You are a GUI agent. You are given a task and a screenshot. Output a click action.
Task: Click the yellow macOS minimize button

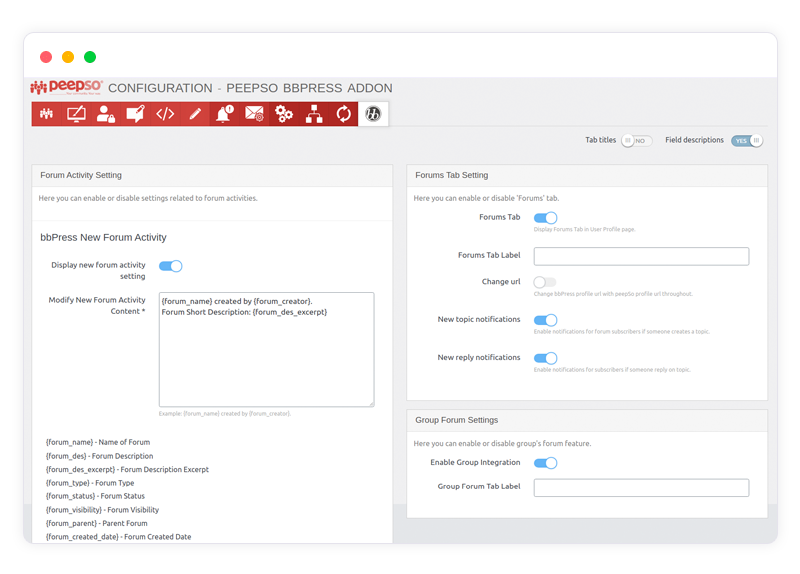[x=68, y=57]
